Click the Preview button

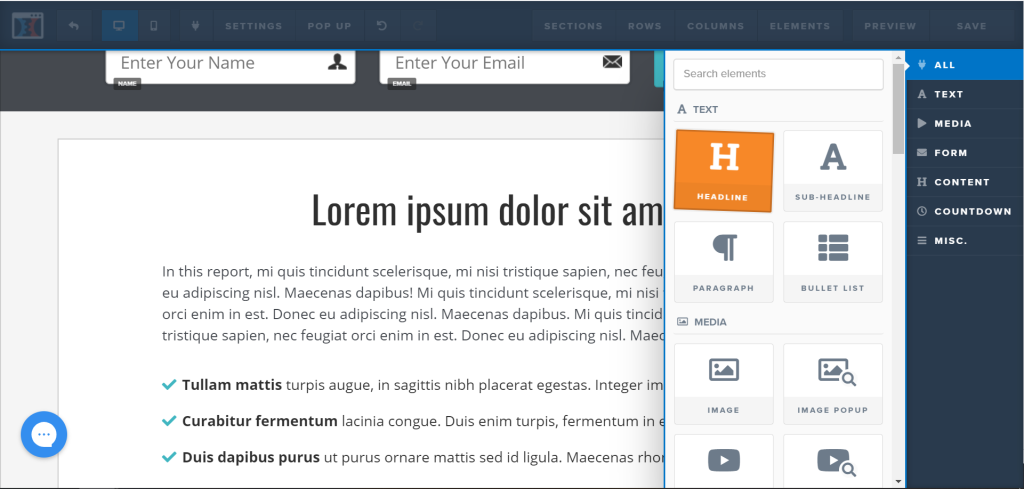point(889,26)
